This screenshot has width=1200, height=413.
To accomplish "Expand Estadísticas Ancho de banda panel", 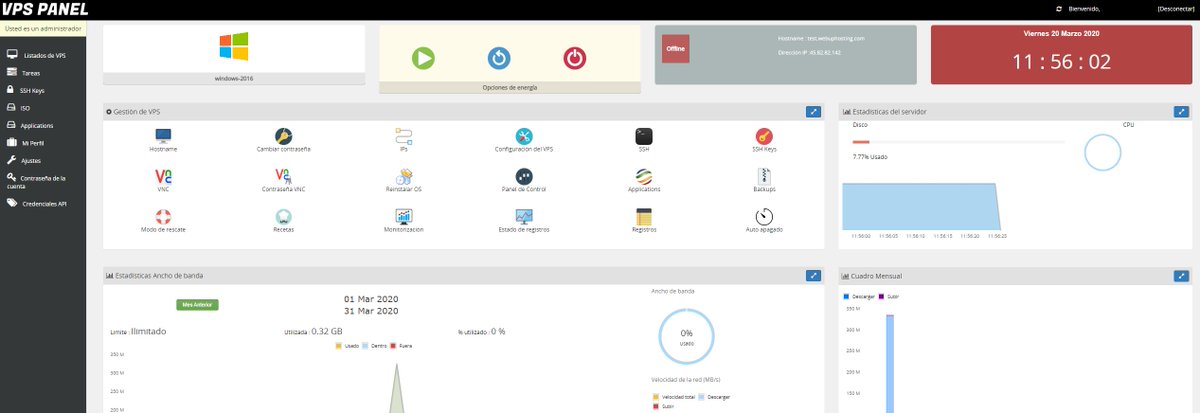I will click(x=813, y=275).
